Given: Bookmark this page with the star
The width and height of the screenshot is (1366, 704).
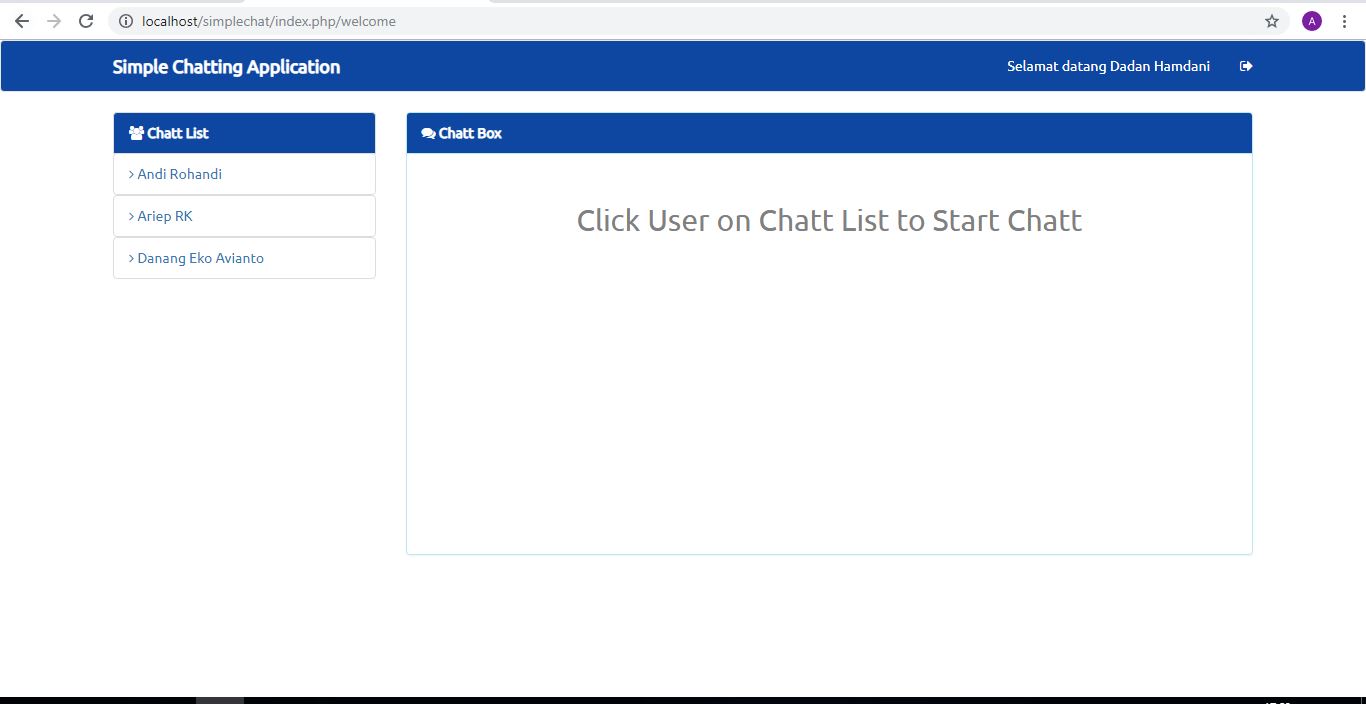Looking at the screenshot, I should coord(1272,21).
